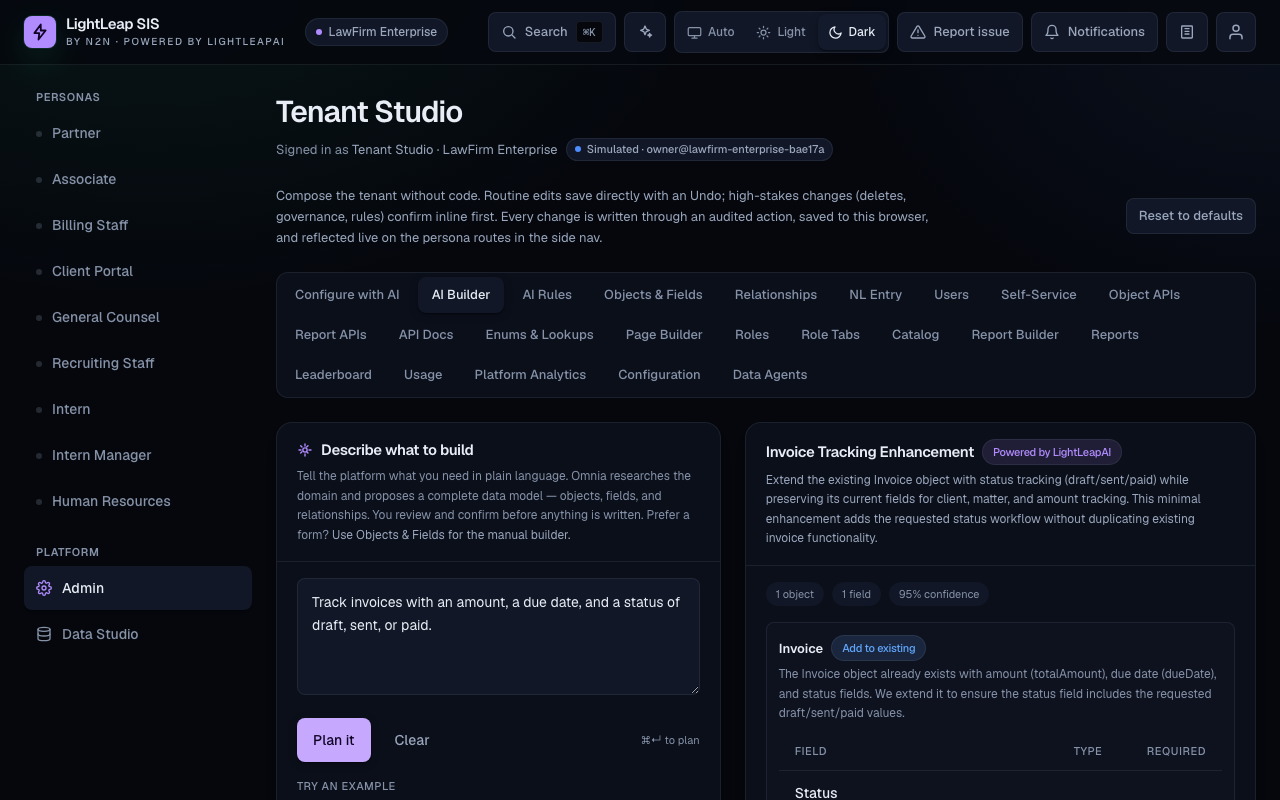Open the document panel icon in header
The image size is (1280, 800).
coord(1187,32)
